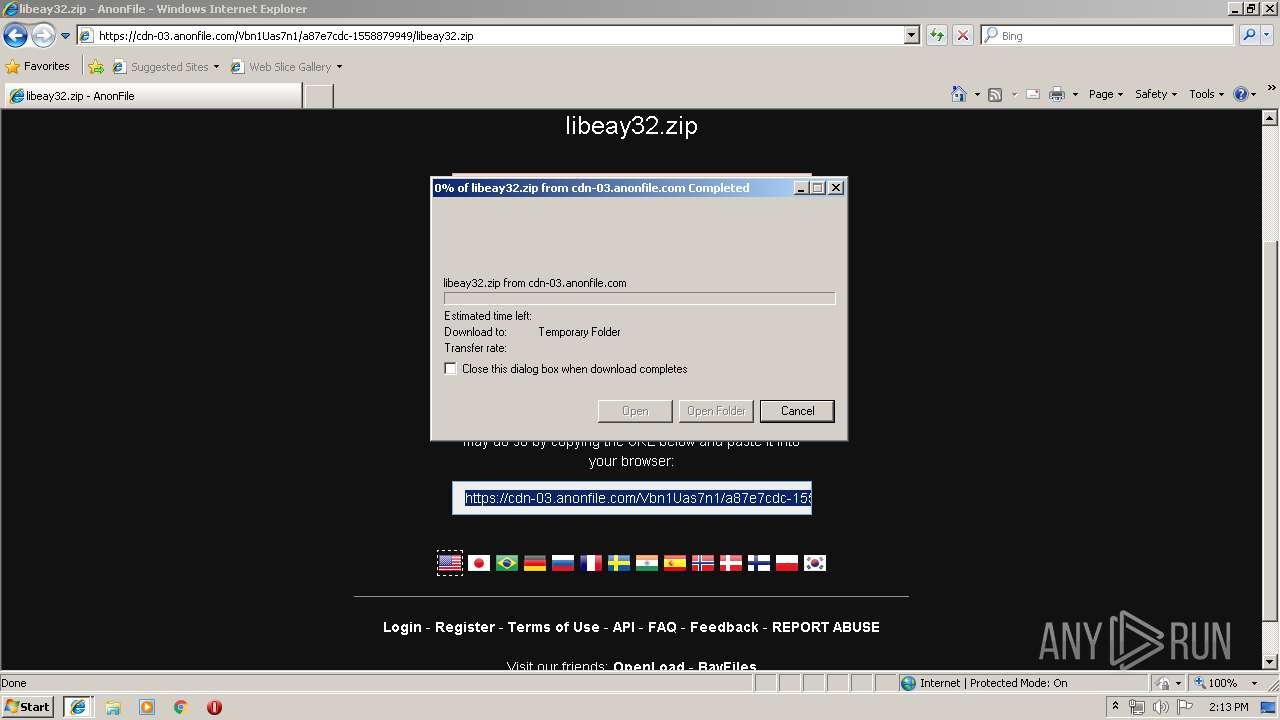This screenshot has height=720, width=1280.
Task: Open the Register link
Action: (465, 627)
